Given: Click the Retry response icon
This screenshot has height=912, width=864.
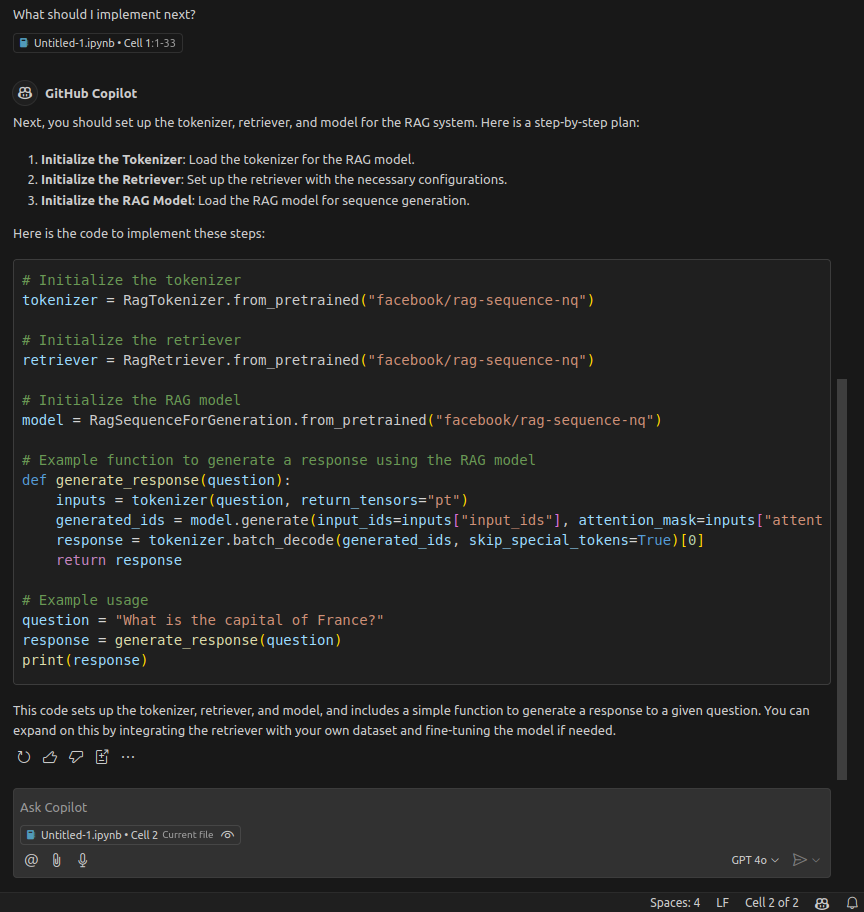Looking at the screenshot, I should pyautogui.click(x=24, y=757).
